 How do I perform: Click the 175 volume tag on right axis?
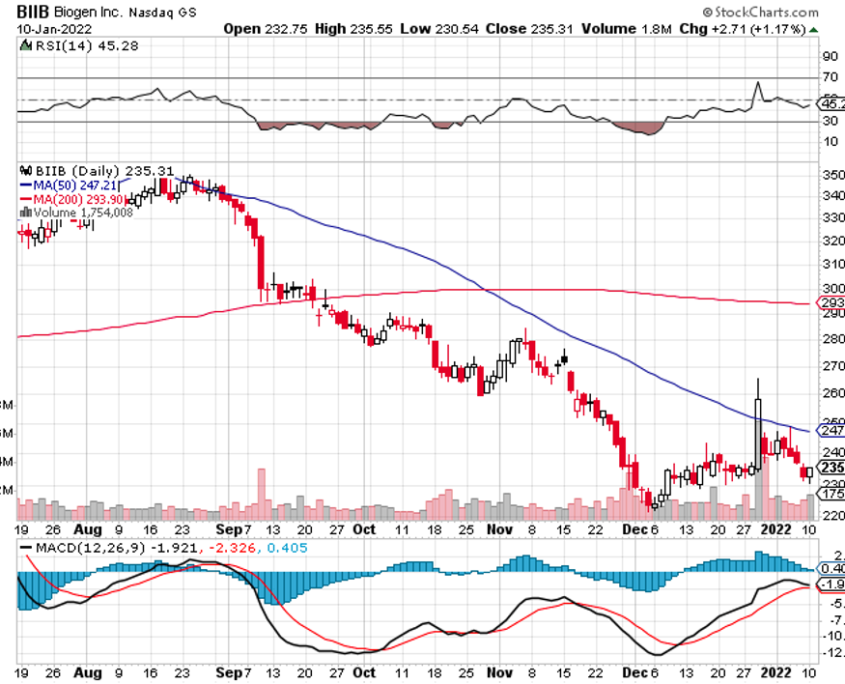831,494
